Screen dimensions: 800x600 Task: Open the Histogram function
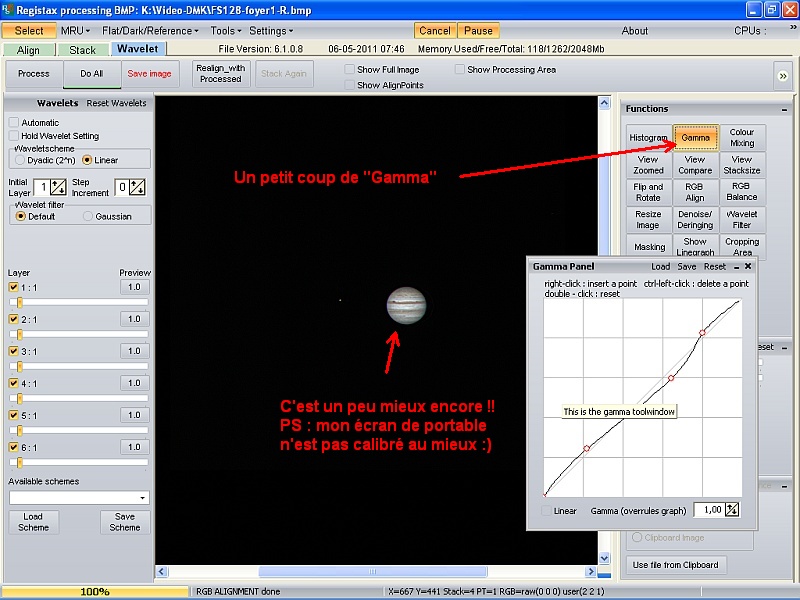[x=648, y=138]
